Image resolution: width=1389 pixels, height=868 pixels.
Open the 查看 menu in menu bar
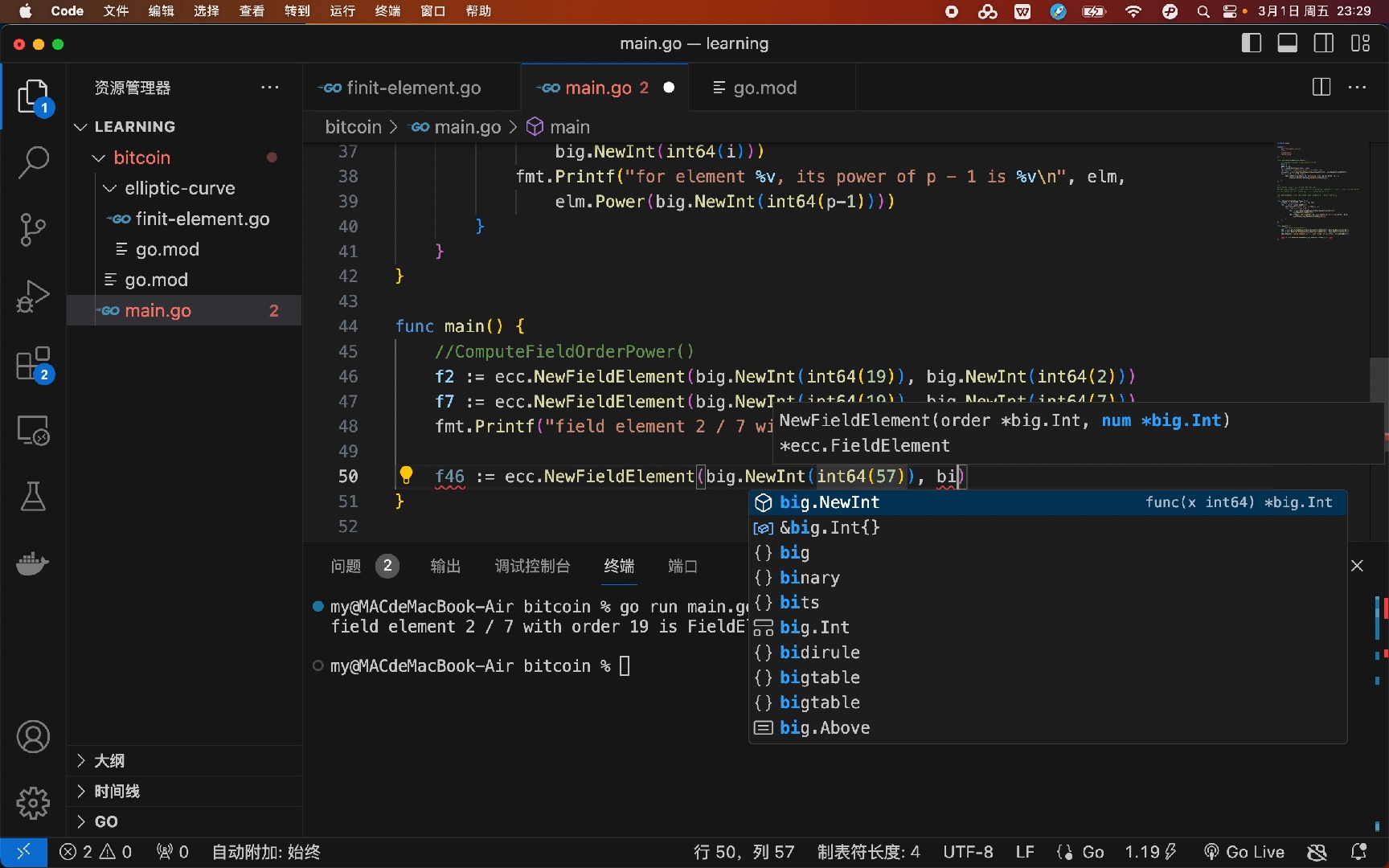click(x=252, y=11)
